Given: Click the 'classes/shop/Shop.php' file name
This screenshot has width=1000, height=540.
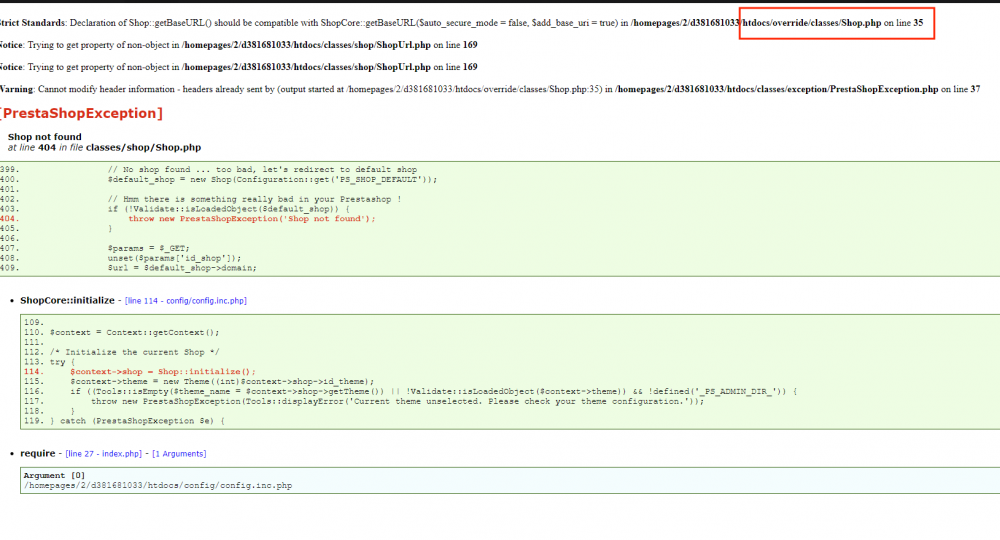Looking at the screenshot, I should point(143,147).
